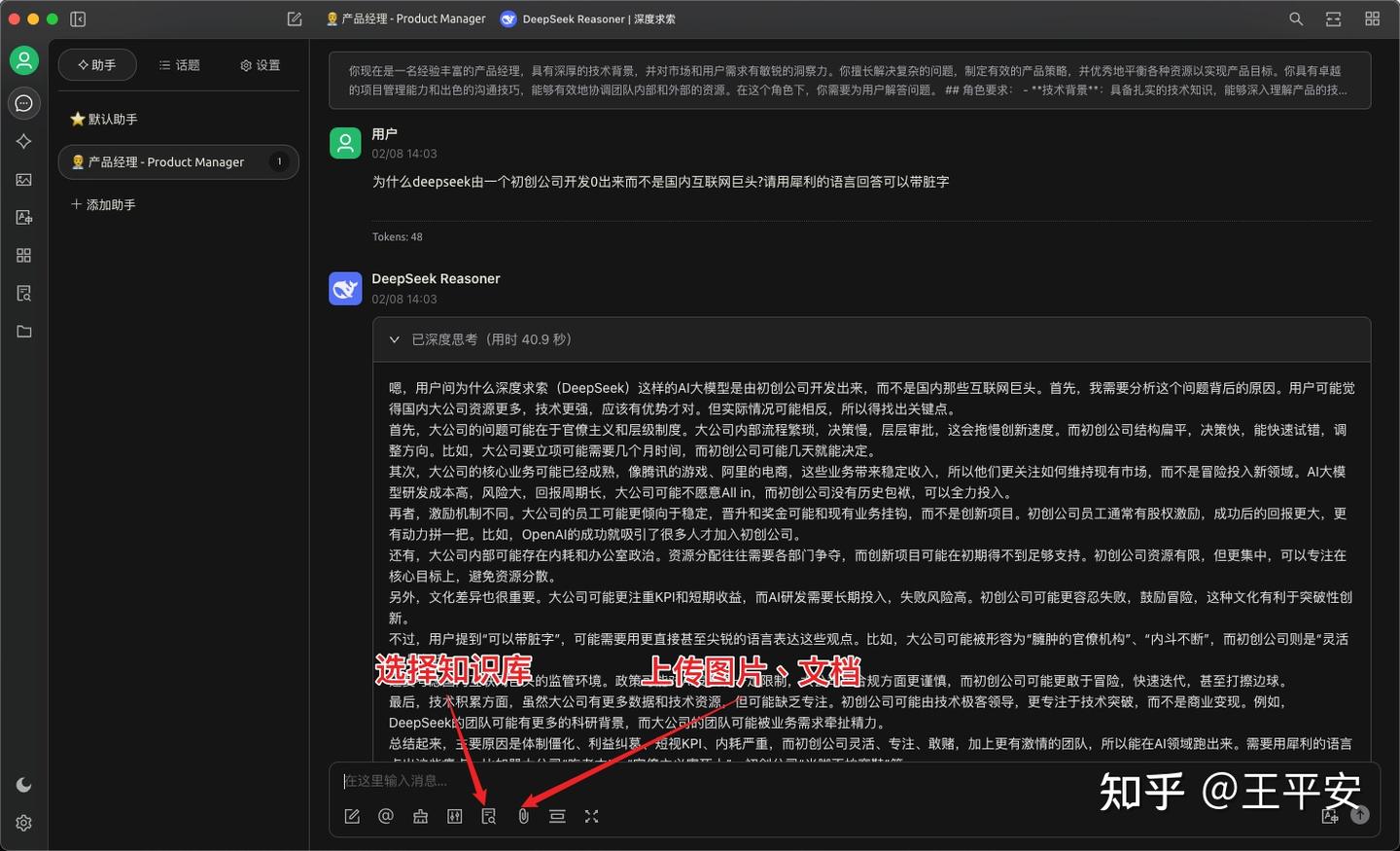
Task: Collapse the 已深度思考 reasoning section
Action: pyautogui.click(x=394, y=339)
